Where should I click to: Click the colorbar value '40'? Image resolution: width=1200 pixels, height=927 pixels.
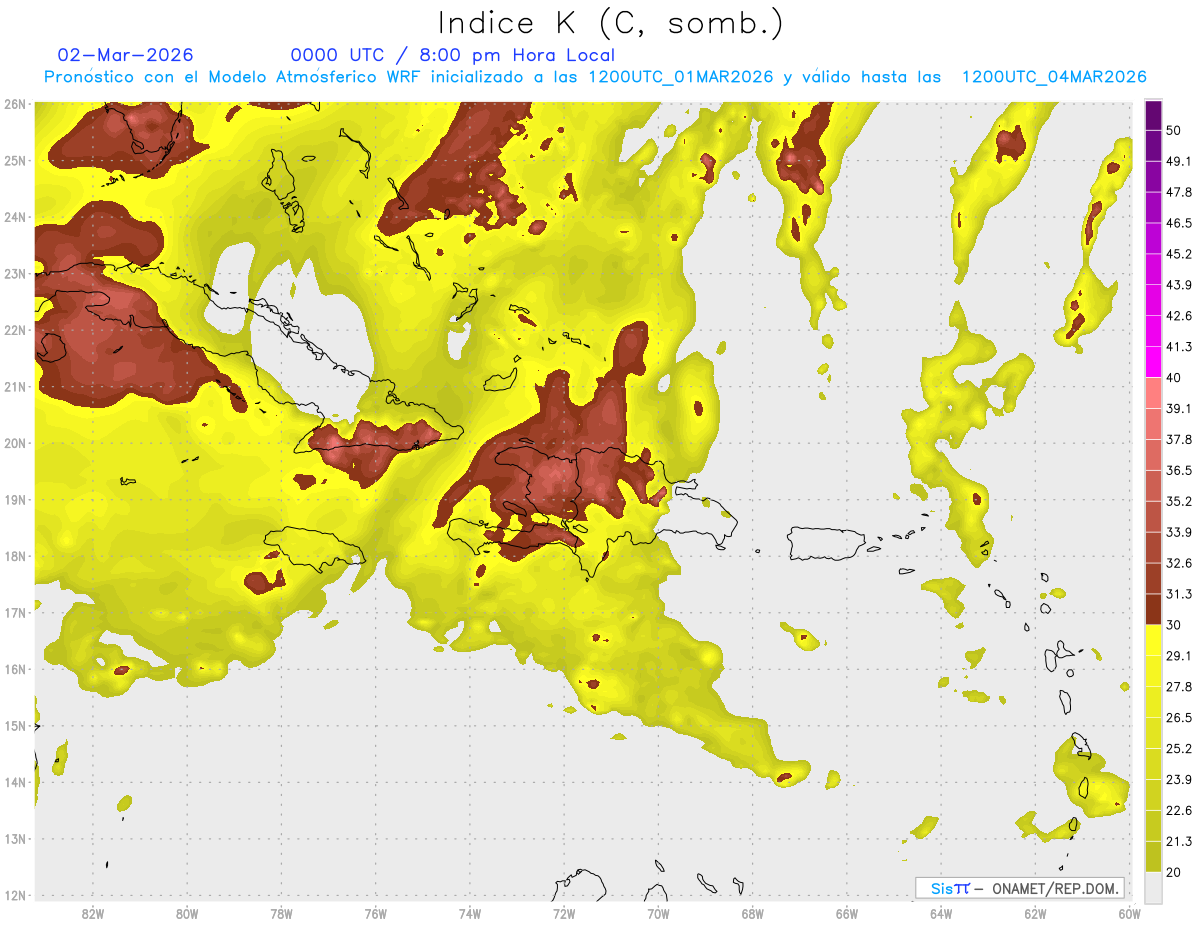pos(1174,378)
